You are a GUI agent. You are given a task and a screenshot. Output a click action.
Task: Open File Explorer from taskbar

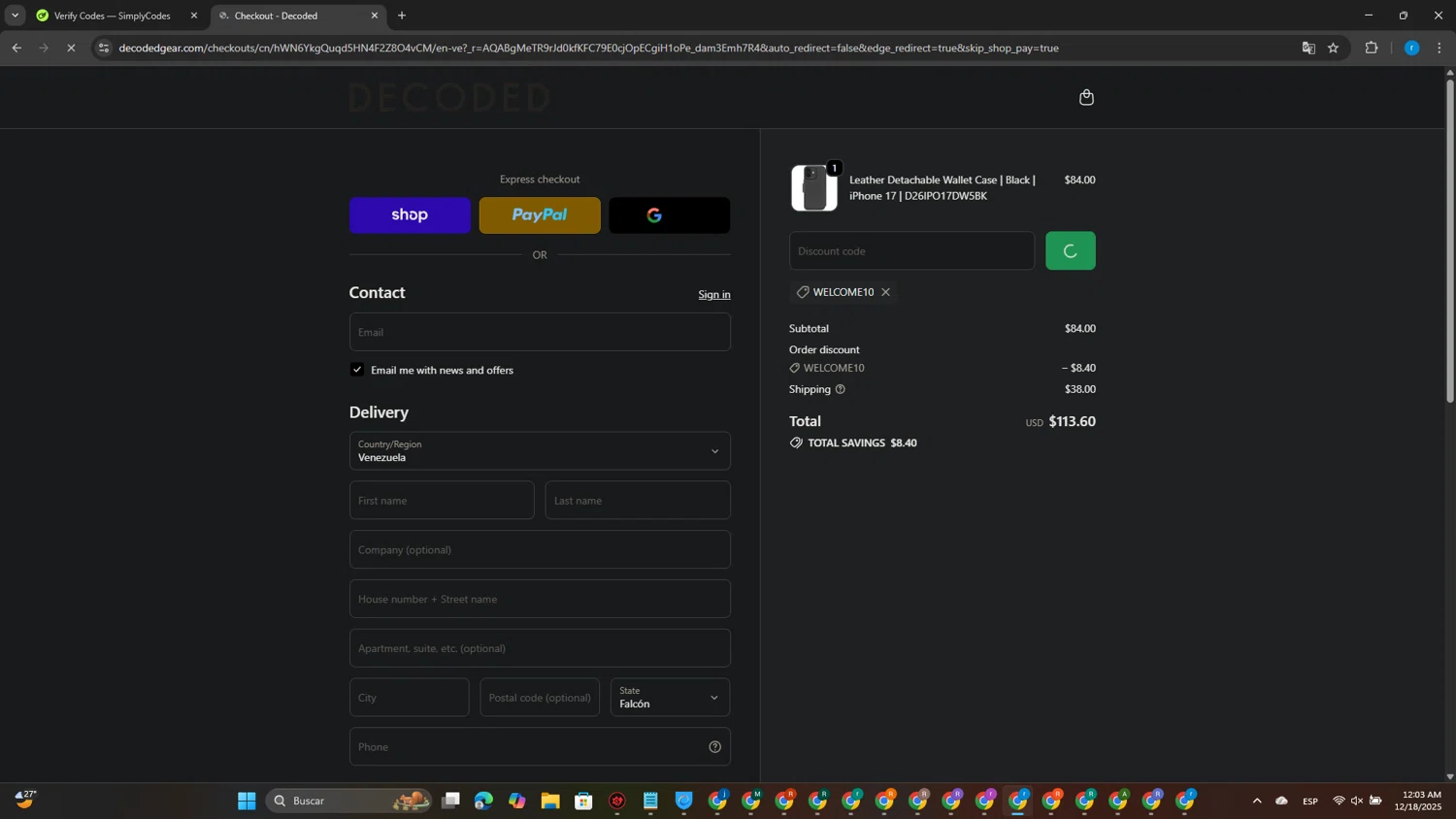pyautogui.click(x=550, y=801)
